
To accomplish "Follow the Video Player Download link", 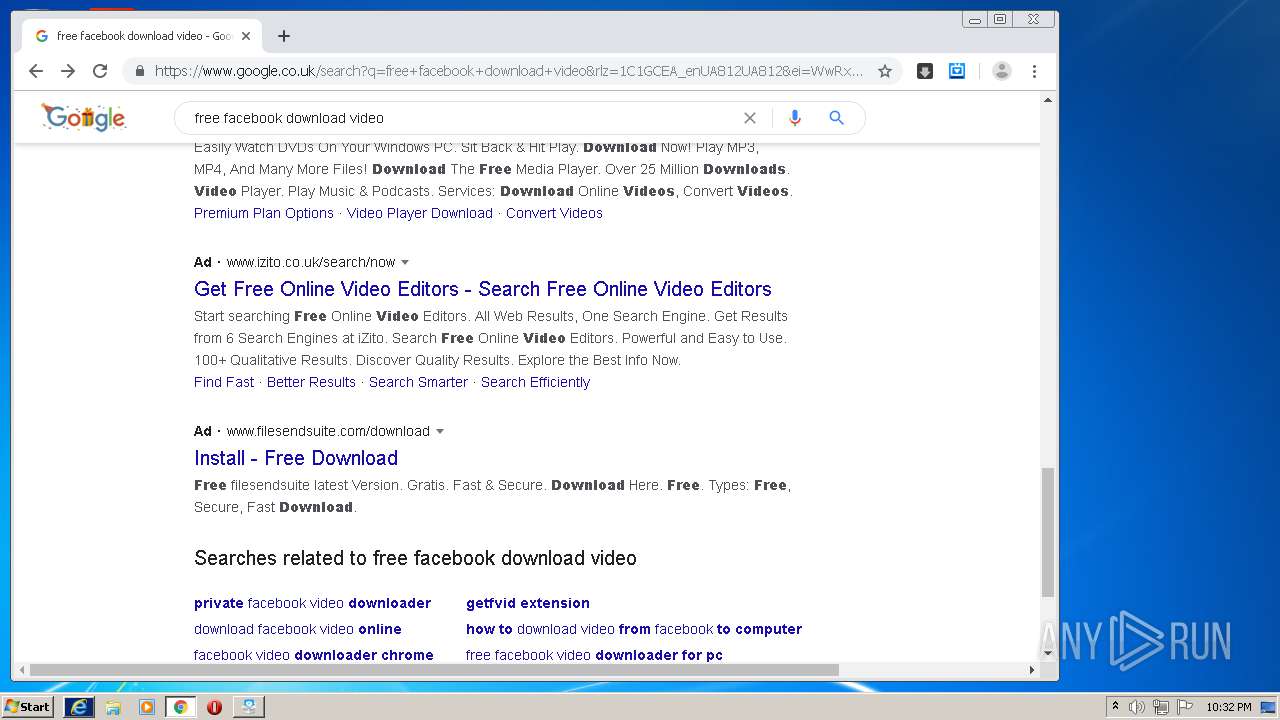I will [420, 213].
